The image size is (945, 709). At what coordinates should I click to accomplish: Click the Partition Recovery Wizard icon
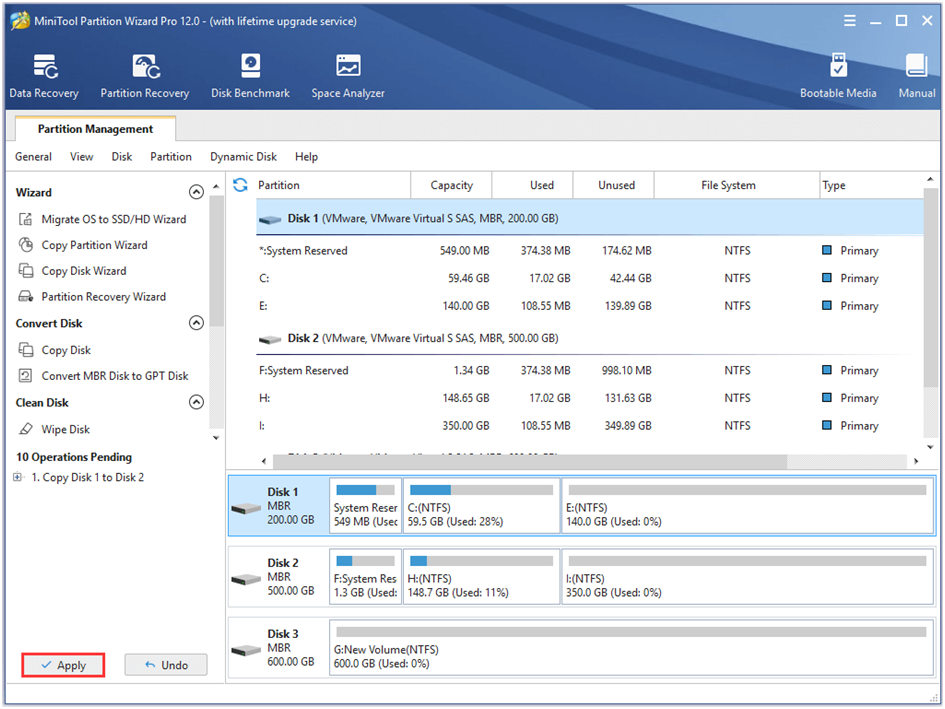25,297
